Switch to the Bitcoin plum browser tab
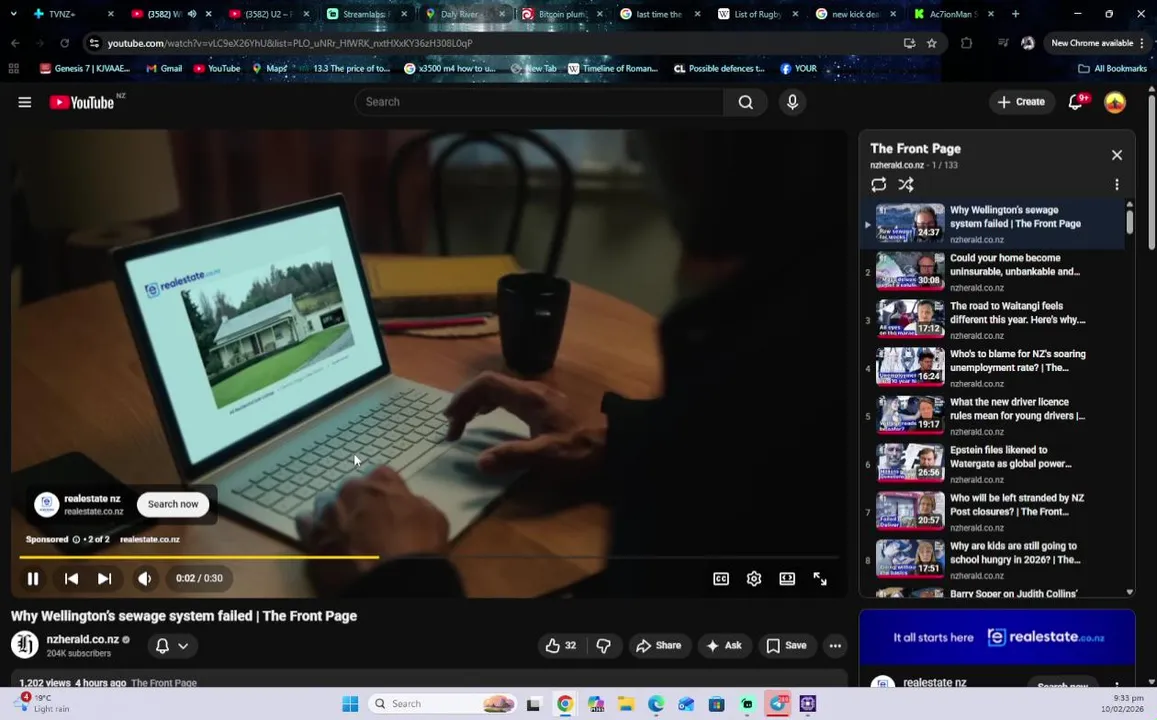 pos(562,14)
